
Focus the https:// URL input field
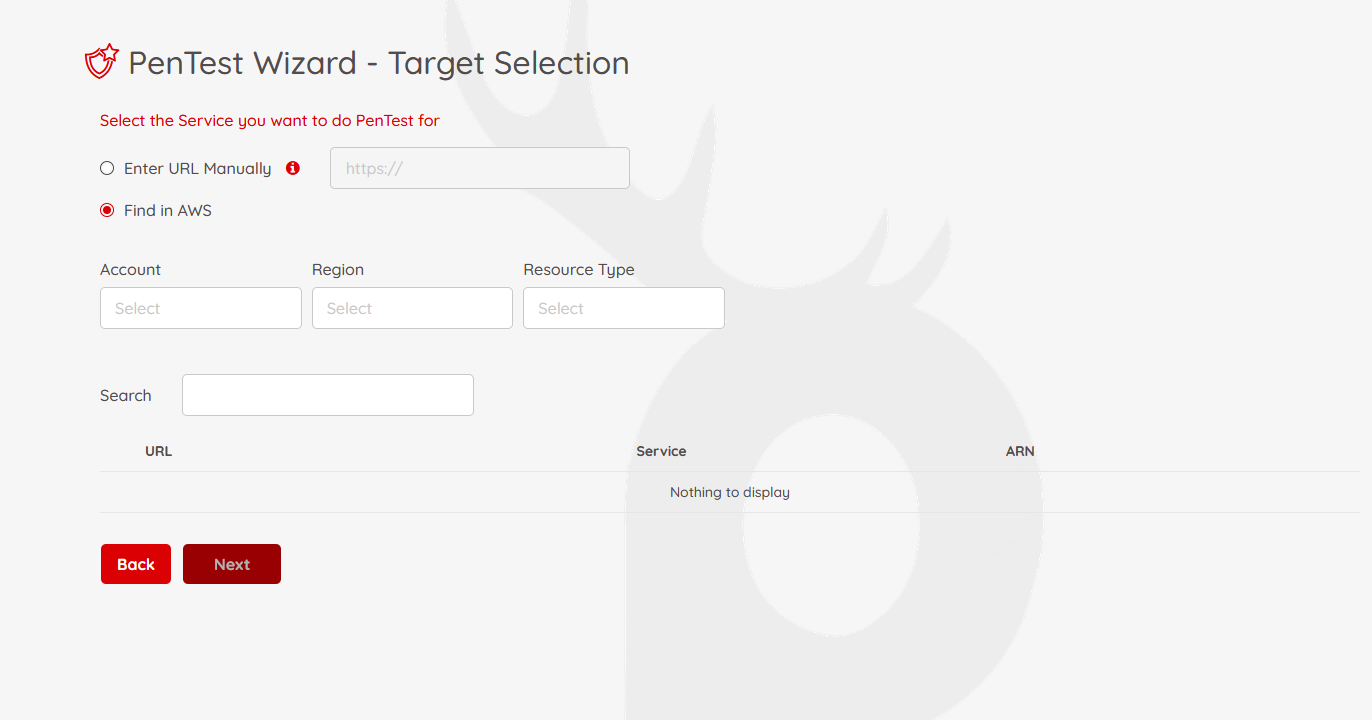480,168
